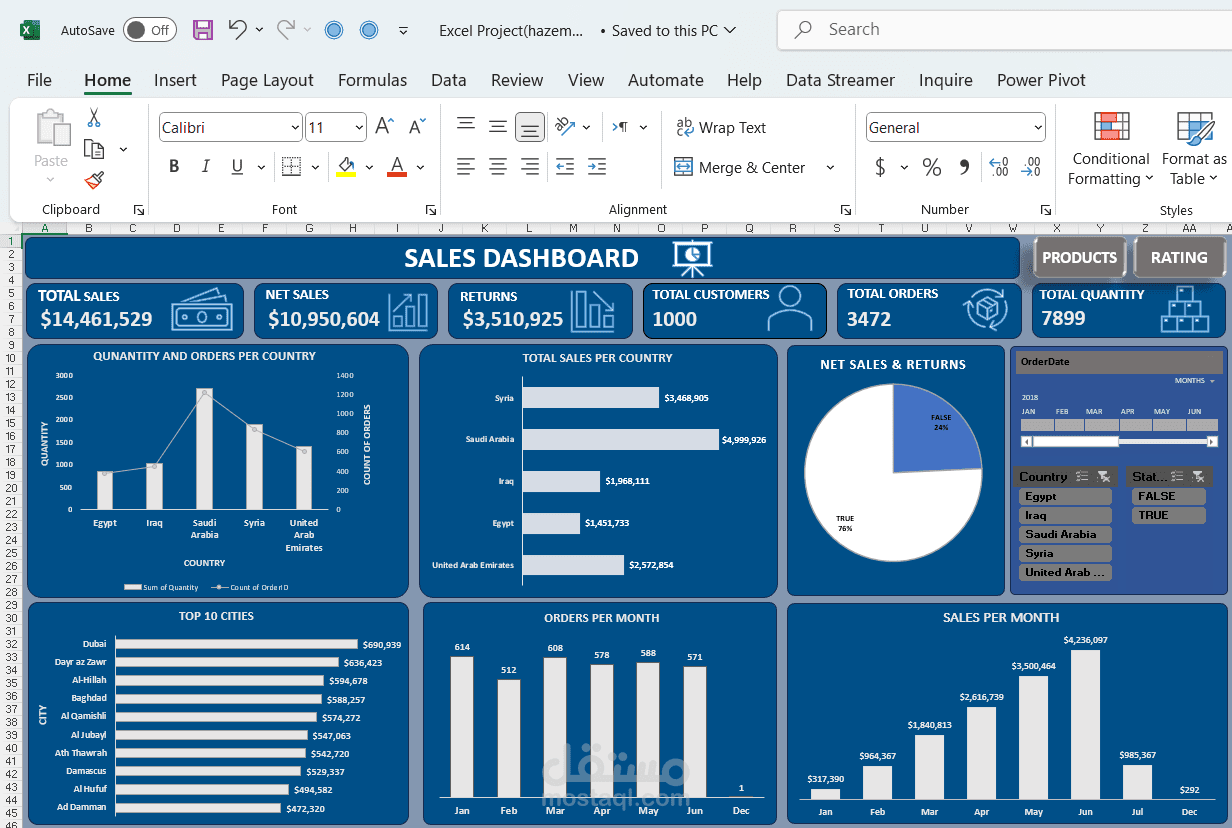This screenshot has width=1232, height=828.
Task: Open Fill Color dropdown arrow
Action: point(369,167)
